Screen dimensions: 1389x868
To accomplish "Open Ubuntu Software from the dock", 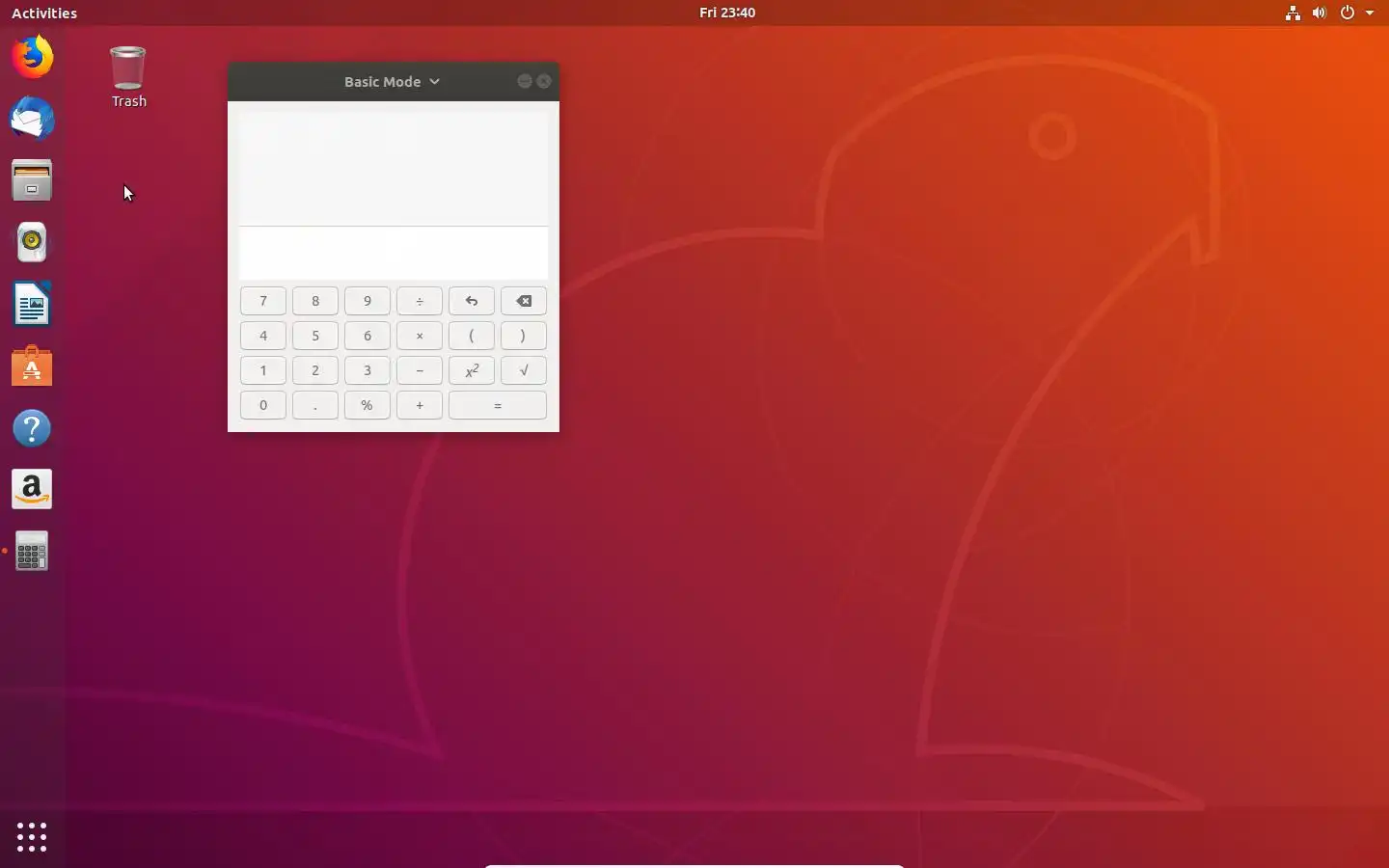I will pos(32,366).
